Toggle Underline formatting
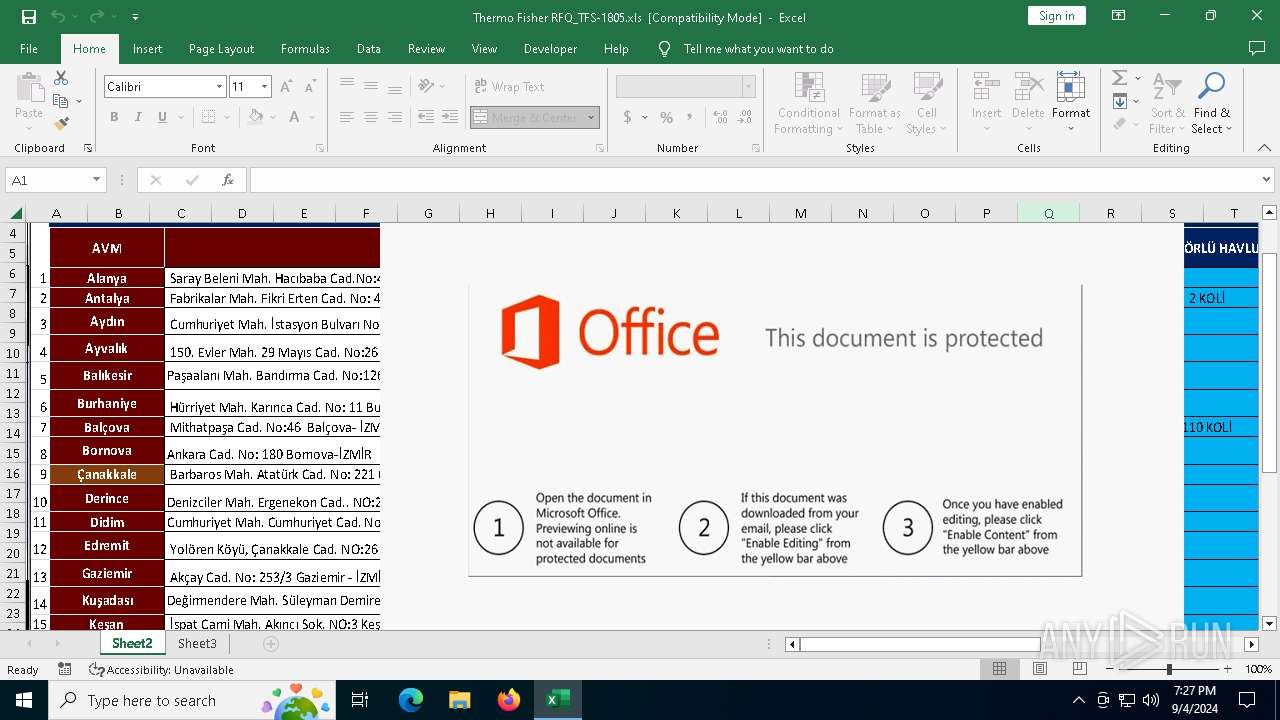Image resolution: width=1280 pixels, height=720 pixels. point(162,117)
